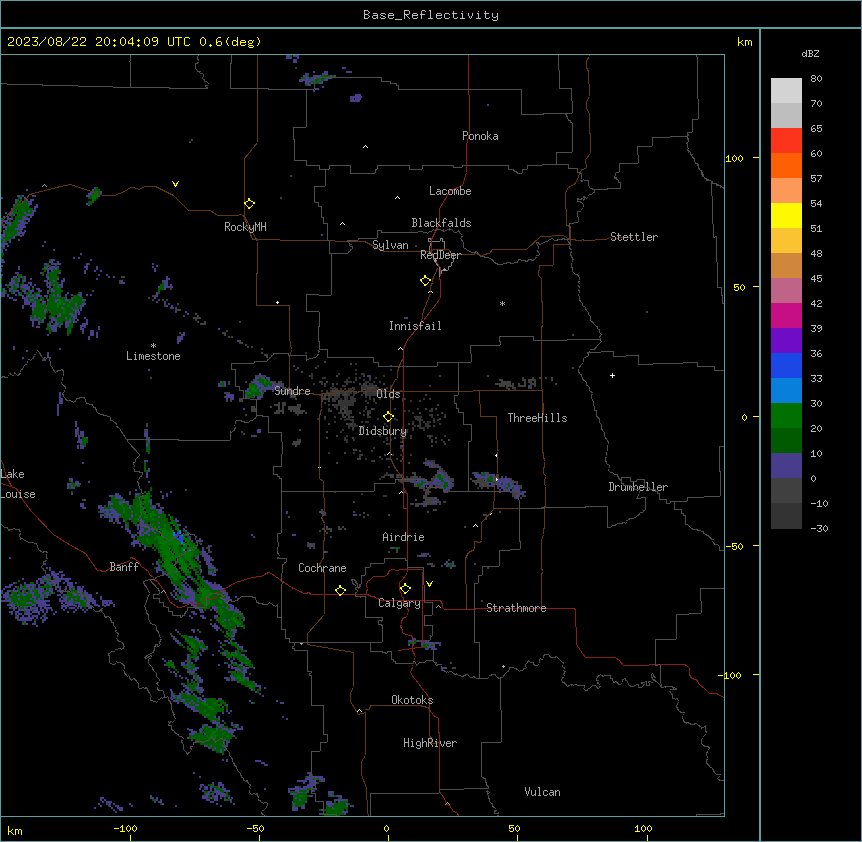The image size is (862, 842).
Task: Select the Drumheller label
Action: click(x=638, y=487)
